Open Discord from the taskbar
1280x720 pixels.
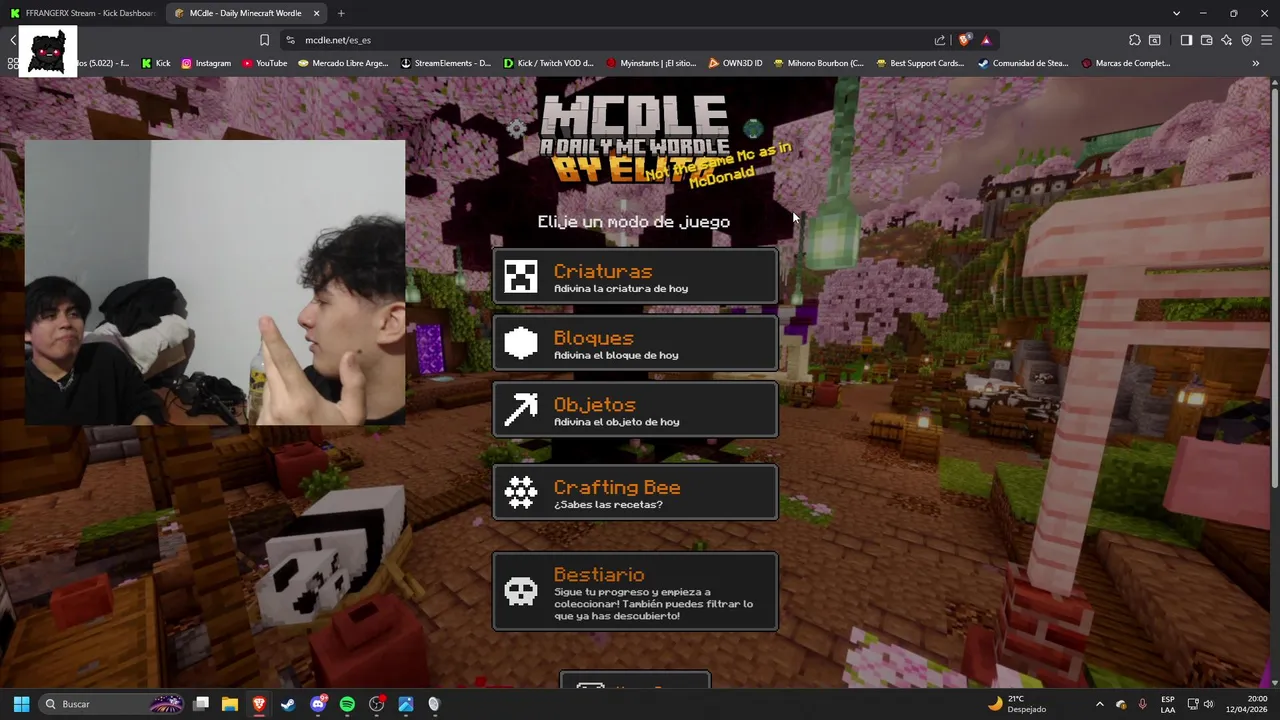coord(318,704)
